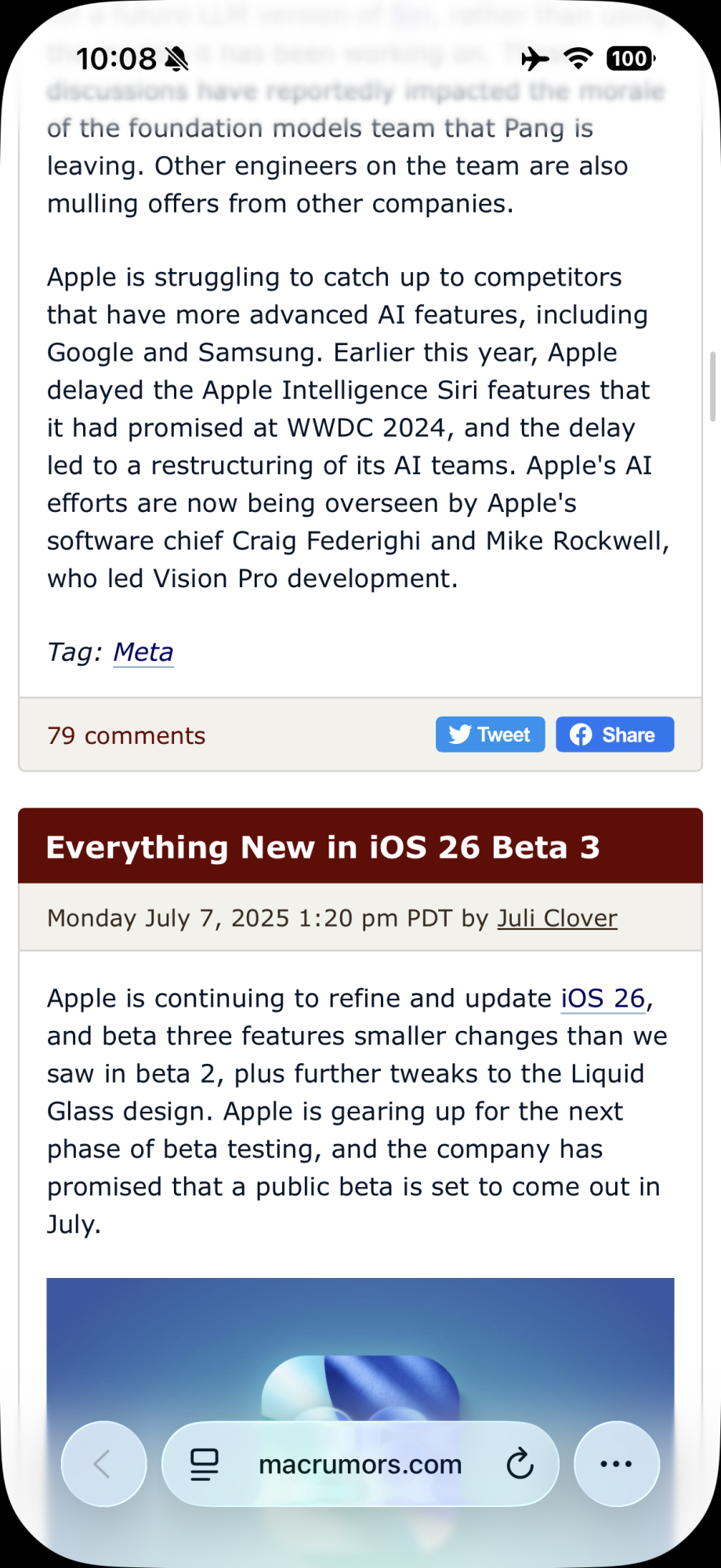Screen dimensions: 721x1568
Task: Follow the iOS 26 link in the article
Action: [x=603, y=998]
